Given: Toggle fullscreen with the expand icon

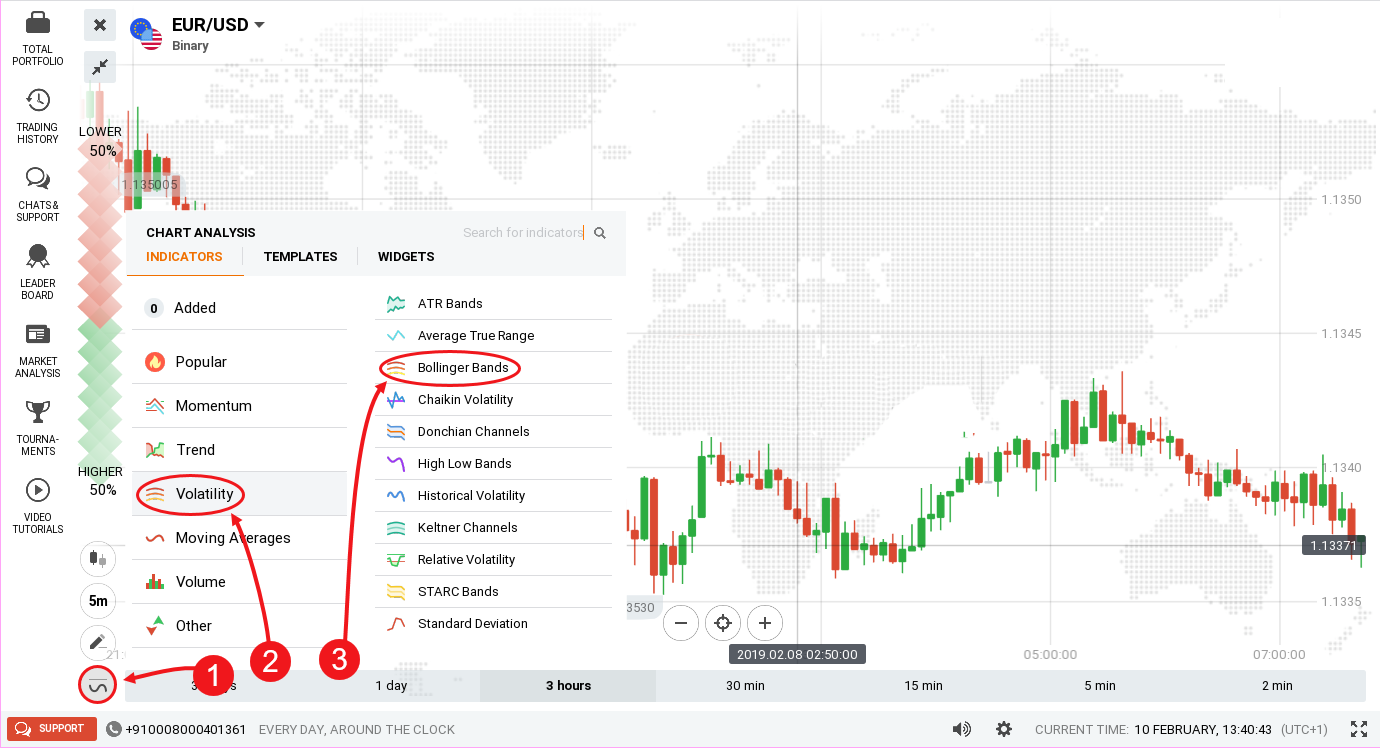Looking at the screenshot, I should pyautogui.click(x=1359, y=729).
